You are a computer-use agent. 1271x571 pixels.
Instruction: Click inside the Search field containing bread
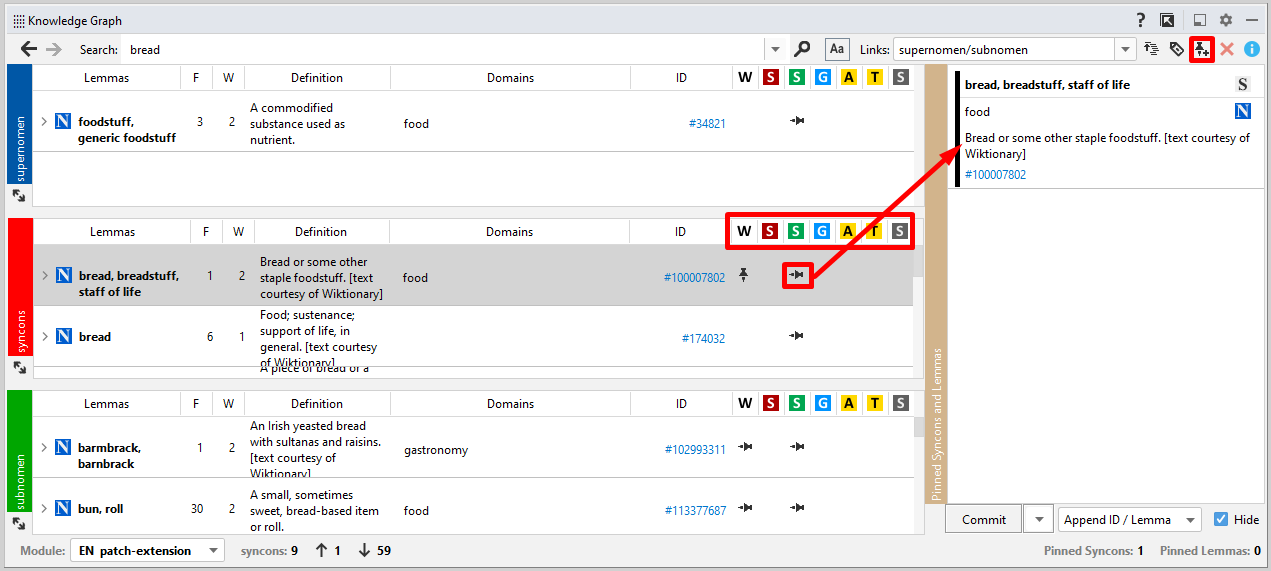(x=440, y=49)
